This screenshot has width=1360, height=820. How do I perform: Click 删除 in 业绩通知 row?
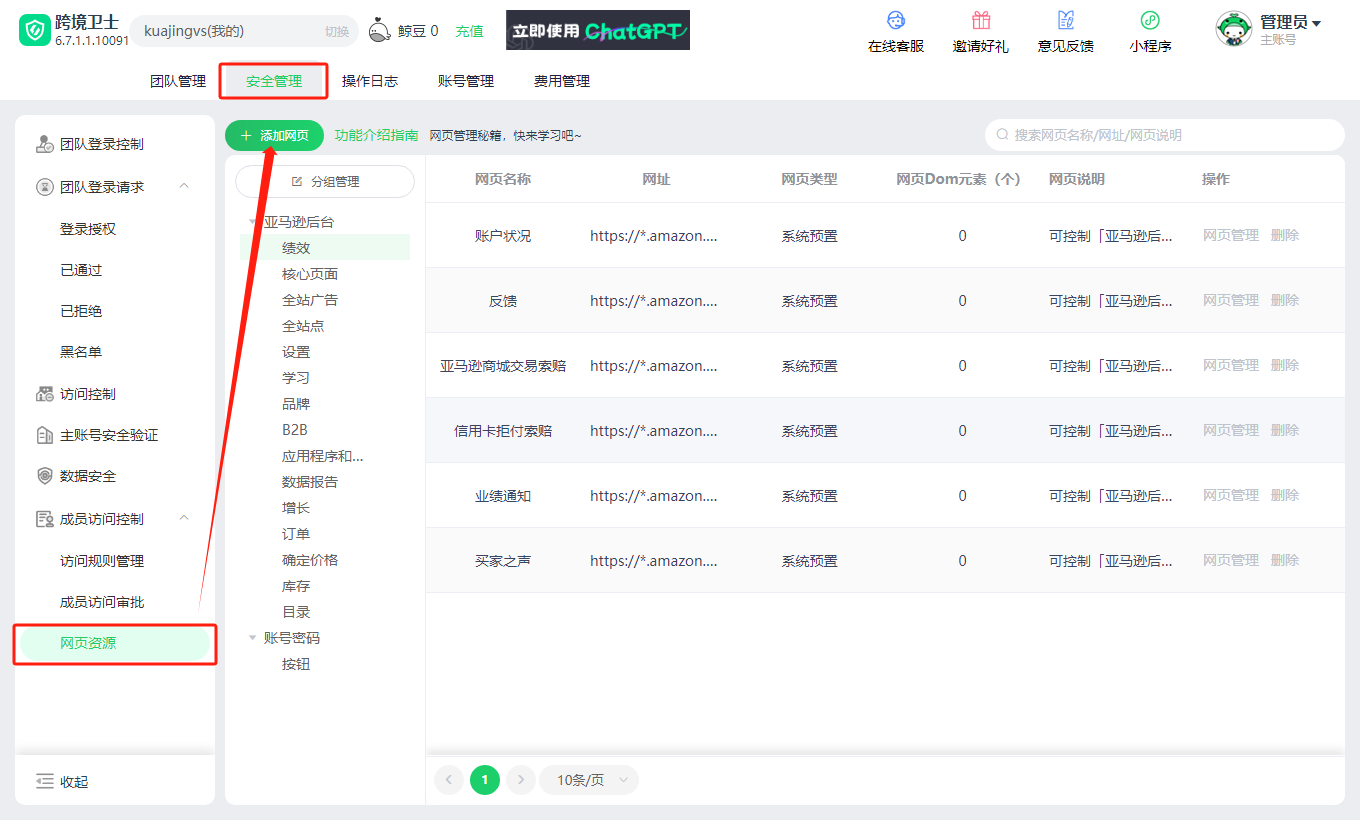pos(1285,495)
